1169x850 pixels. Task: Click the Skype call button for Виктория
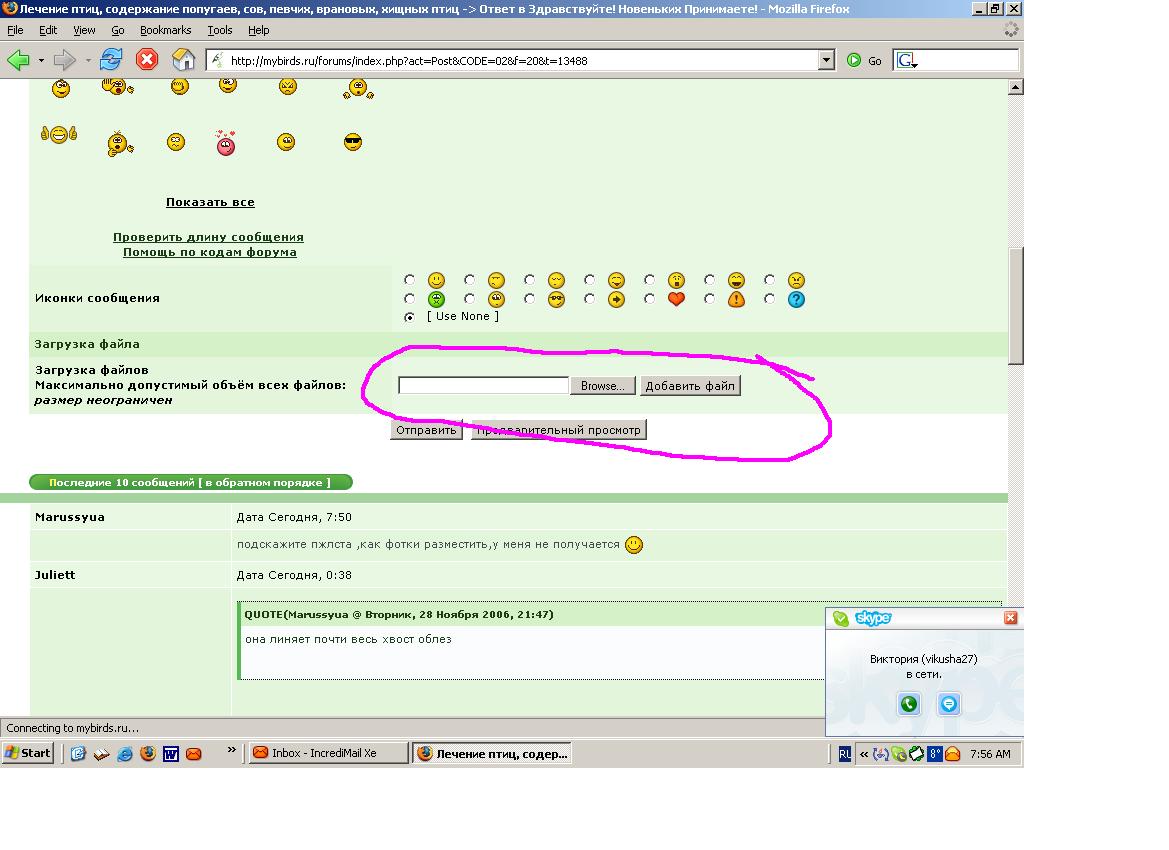click(x=908, y=704)
